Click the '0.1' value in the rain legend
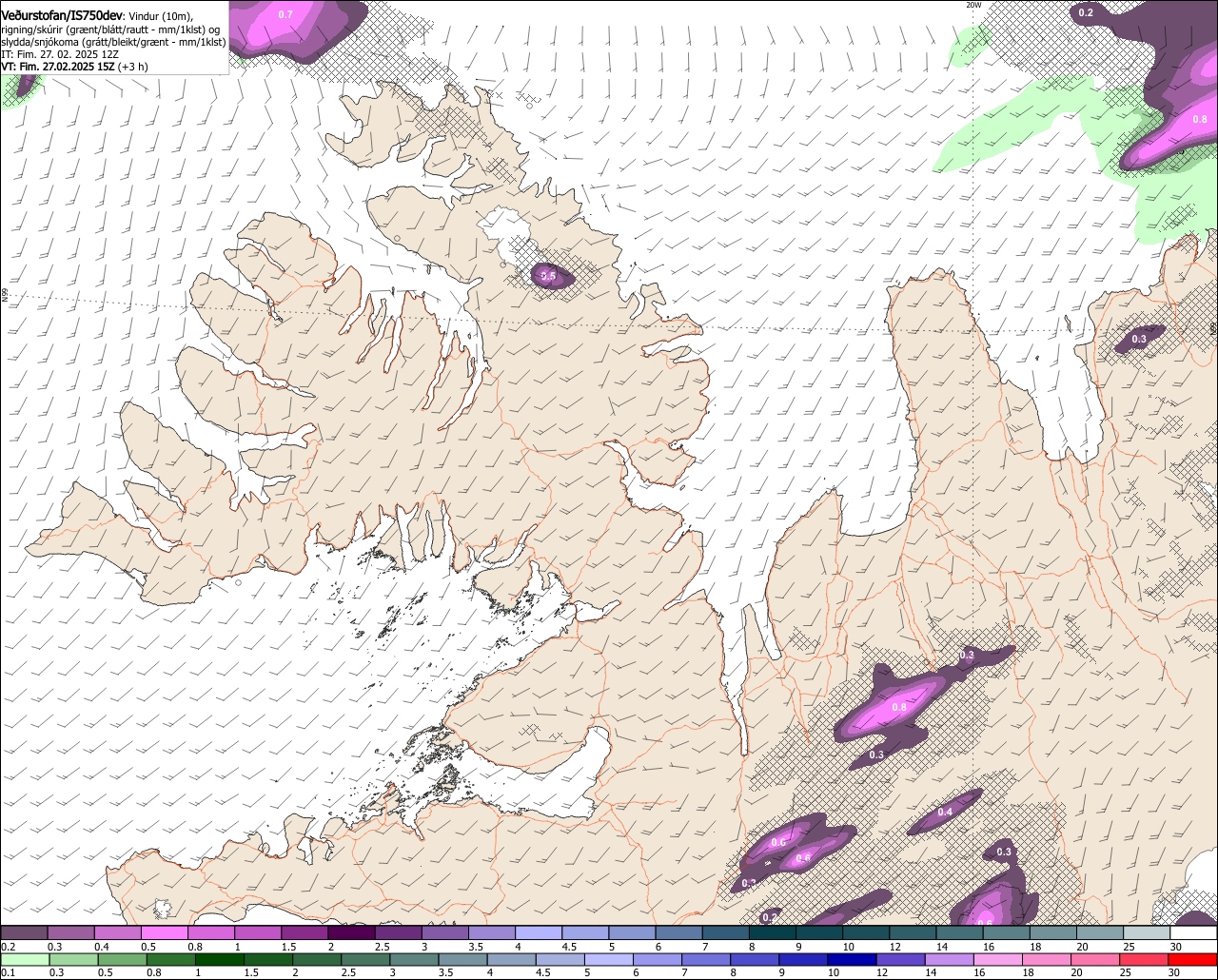 (8, 972)
